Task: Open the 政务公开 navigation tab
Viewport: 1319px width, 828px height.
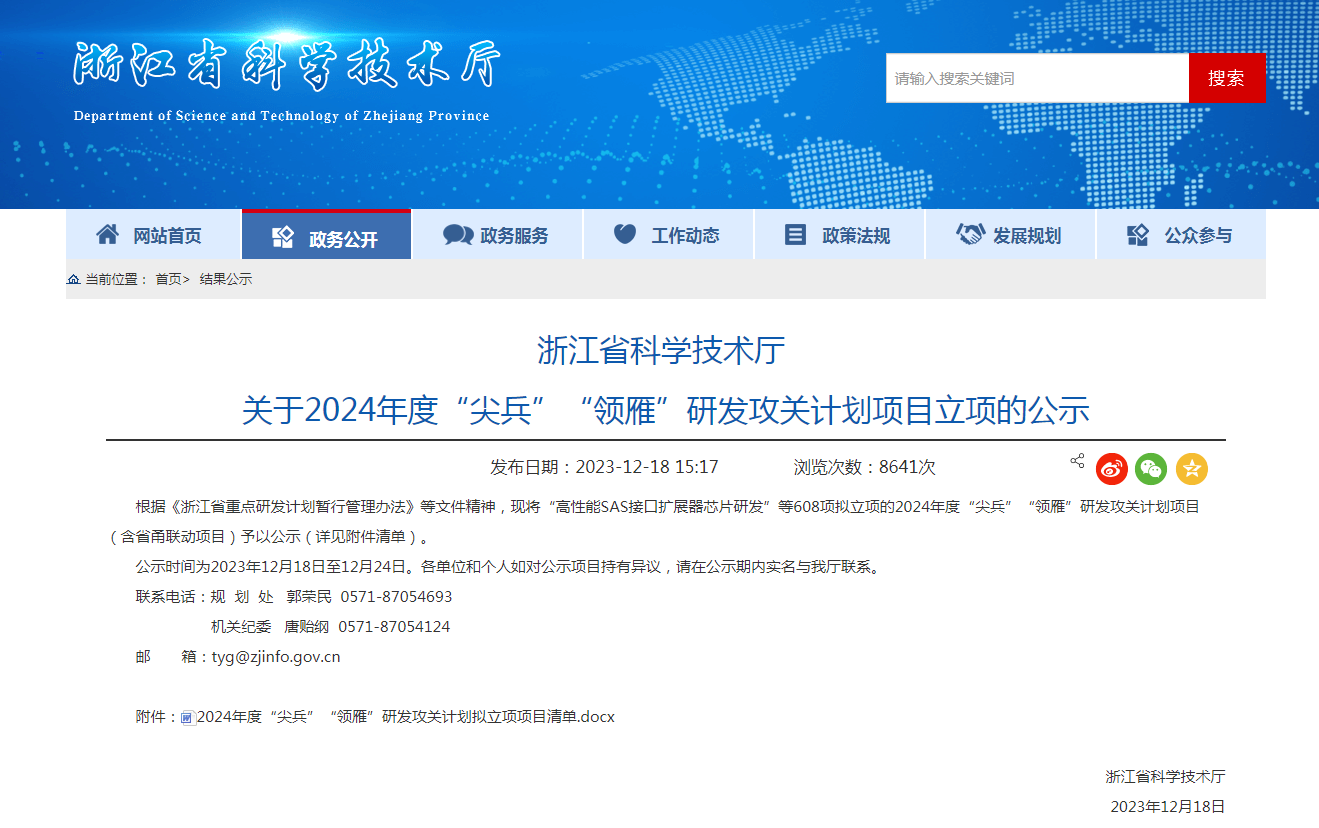Action: [x=326, y=238]
